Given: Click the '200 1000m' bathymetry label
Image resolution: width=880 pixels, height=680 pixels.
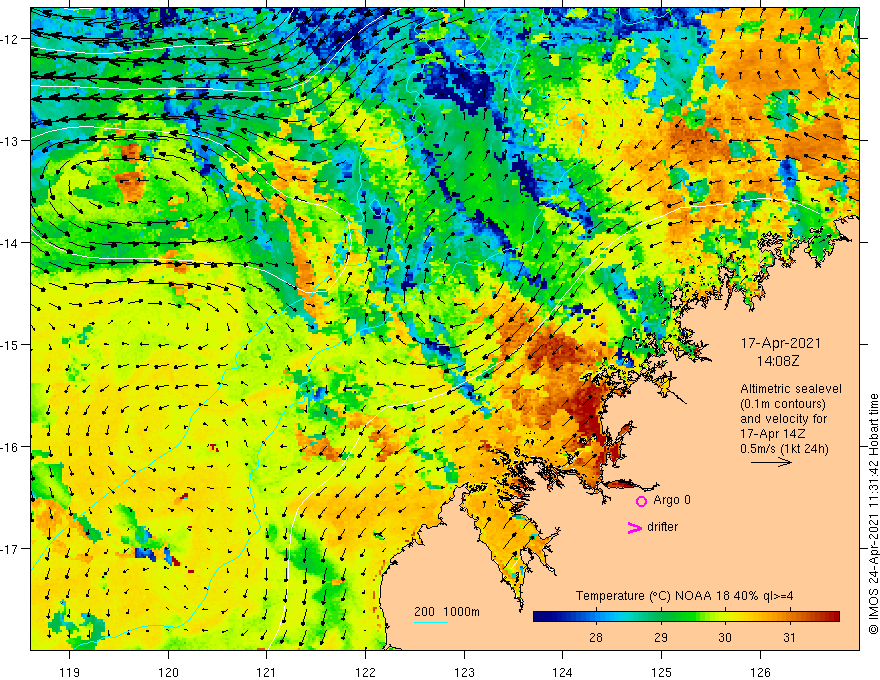Looking at the screenshot, I should tap(447, 612).
